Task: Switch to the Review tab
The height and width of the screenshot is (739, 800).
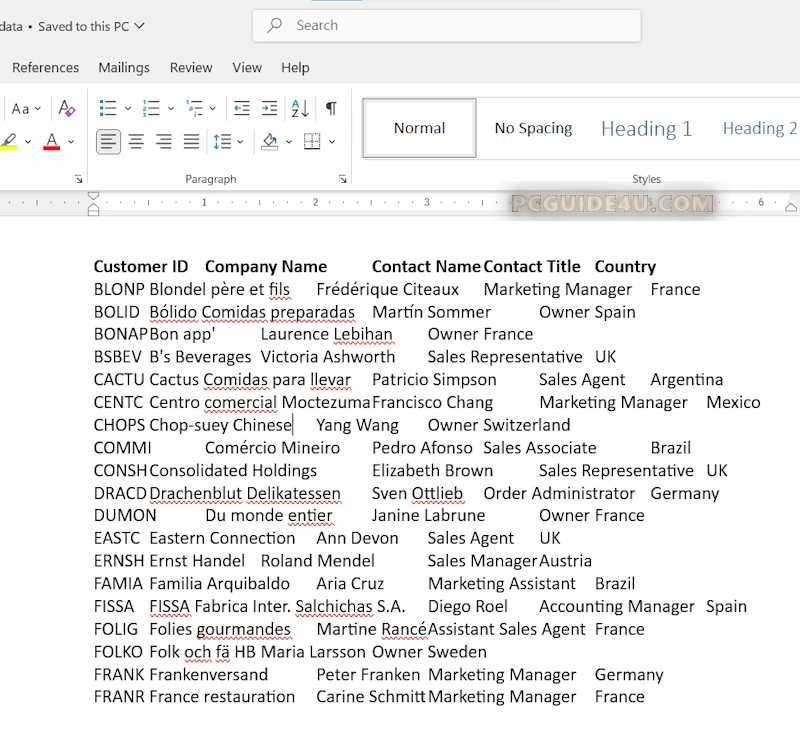Action: [x=190, y=67]
